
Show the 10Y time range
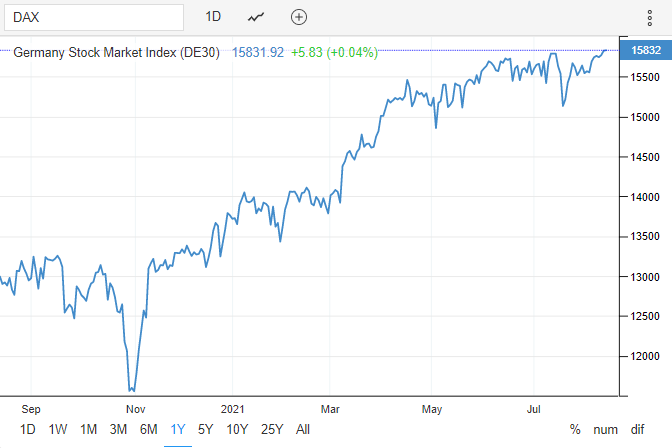click(236, 429)
